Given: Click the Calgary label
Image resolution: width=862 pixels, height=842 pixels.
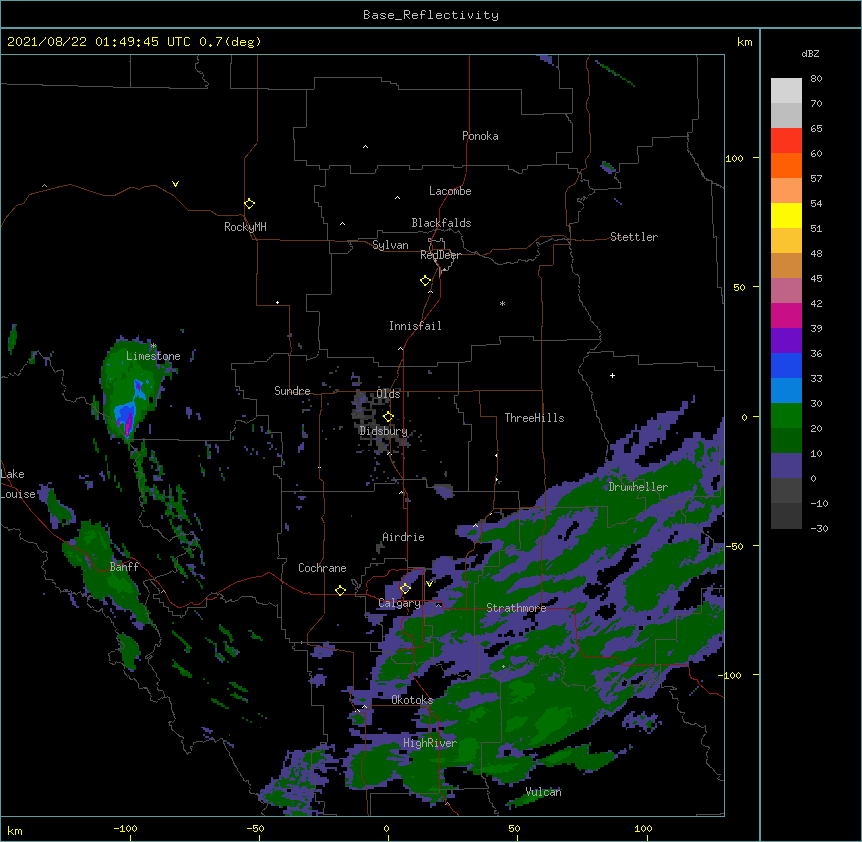Looking at the screenshot, I should [399, 603].
